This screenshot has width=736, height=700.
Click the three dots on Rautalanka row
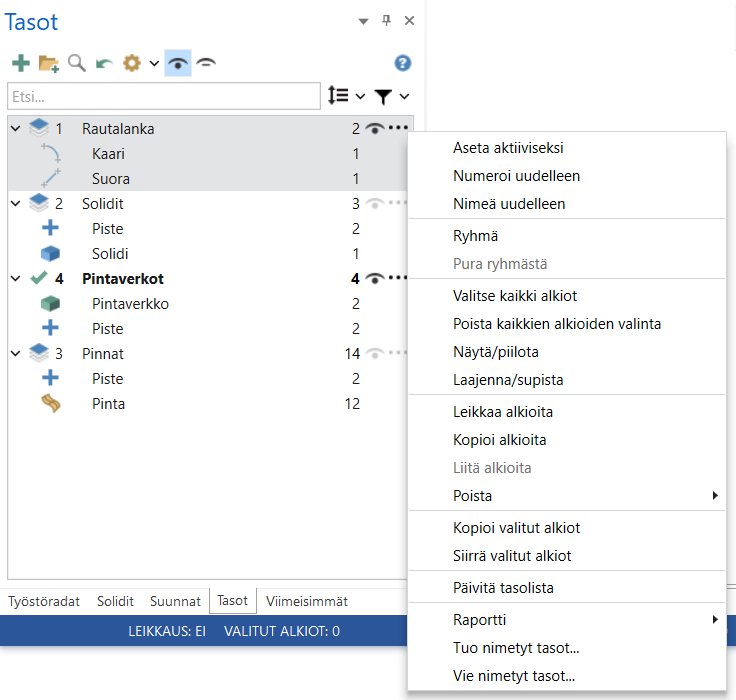(x=399, y=128)
